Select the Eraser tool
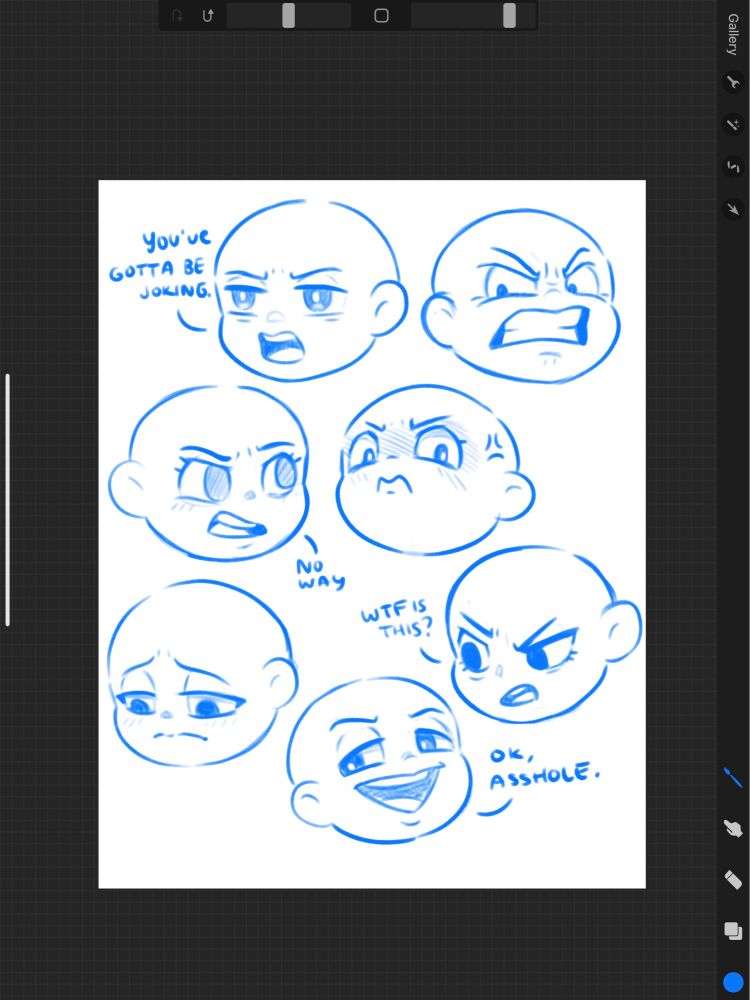Viewport: 750px width, 1000px height. (733, 880)
